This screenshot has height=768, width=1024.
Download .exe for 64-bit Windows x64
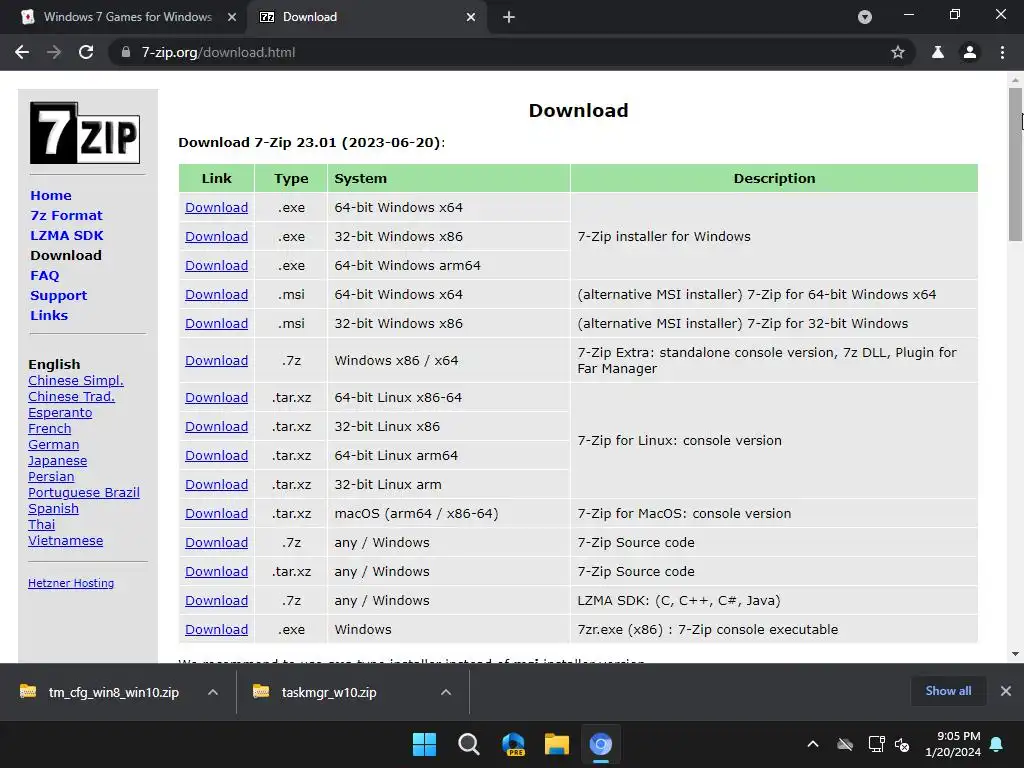tap(216, 208)
